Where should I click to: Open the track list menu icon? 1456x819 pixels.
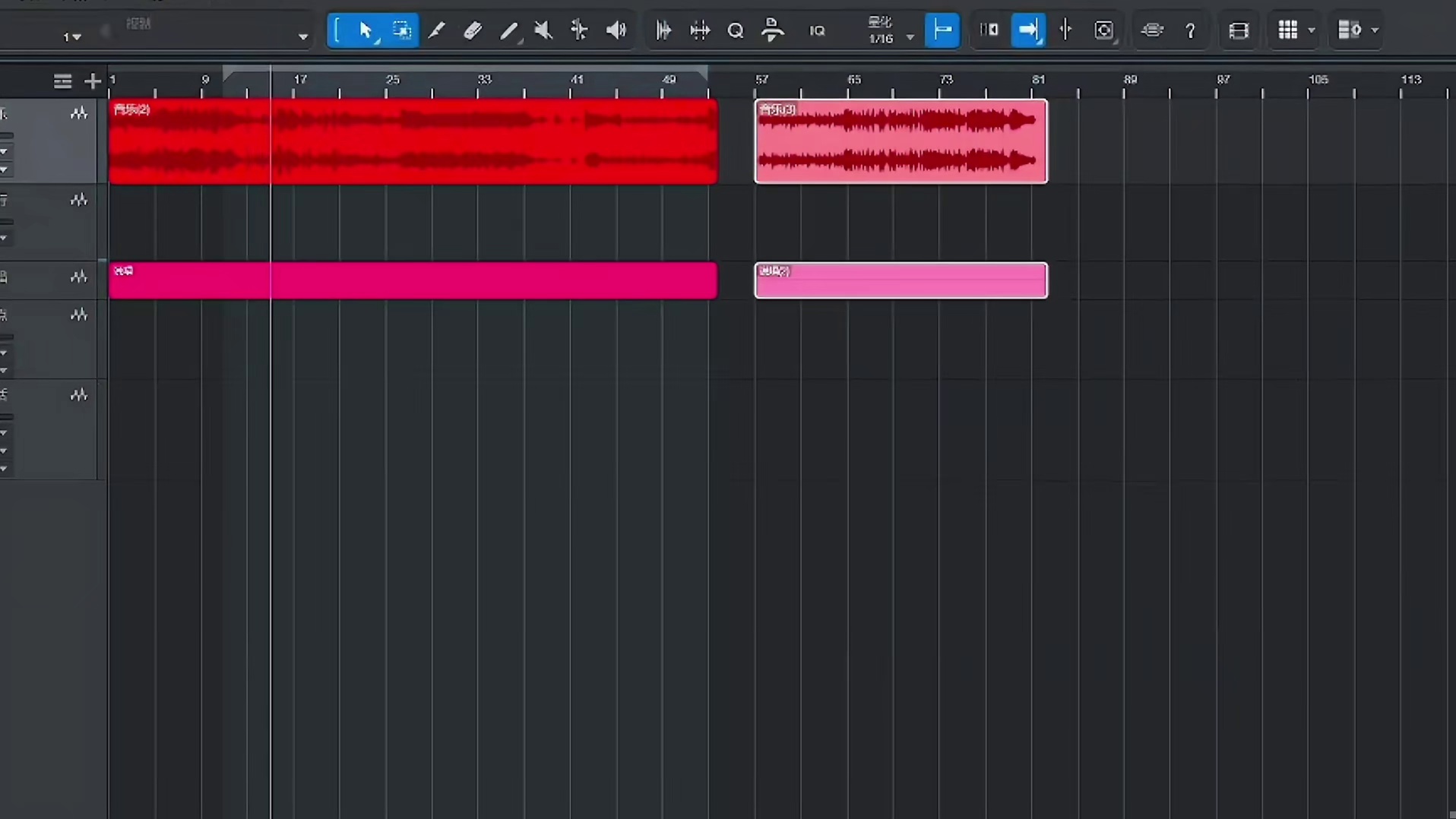coord(62,81)
